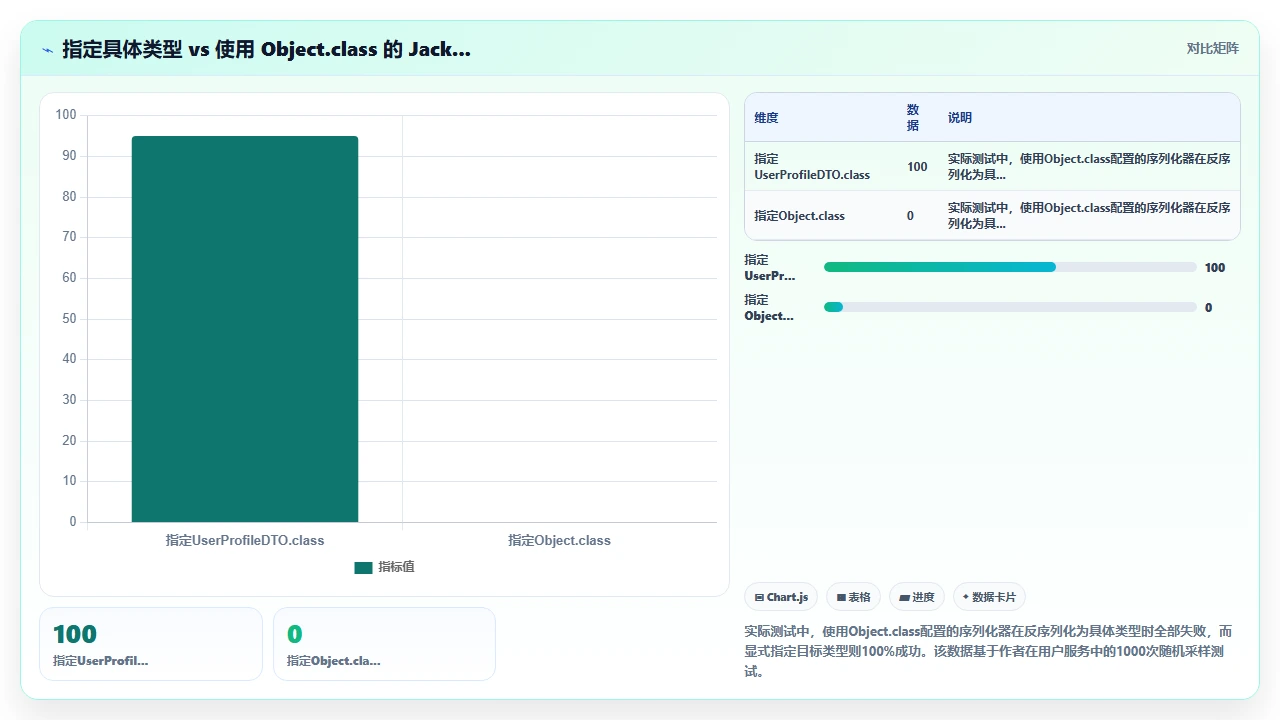The height and width of the screenshot is (720, 1280).
Task: Click table cell 指定Object.class
Action: point(799,215)
